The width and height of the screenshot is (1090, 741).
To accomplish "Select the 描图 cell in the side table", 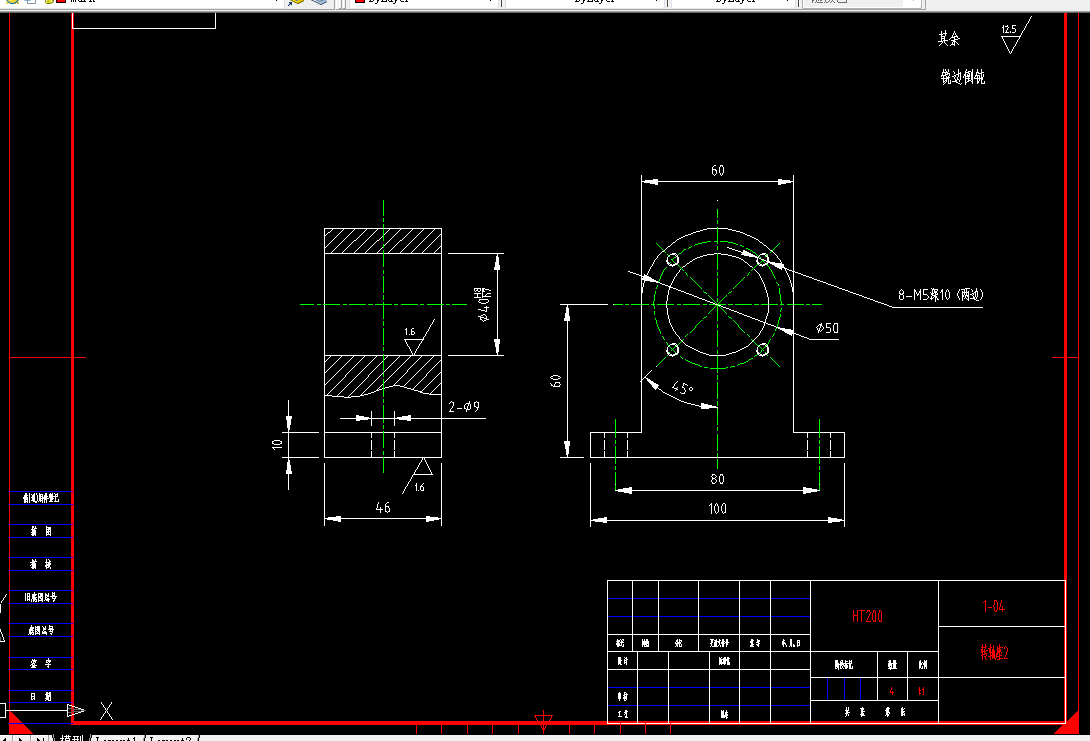I will 41,531.
